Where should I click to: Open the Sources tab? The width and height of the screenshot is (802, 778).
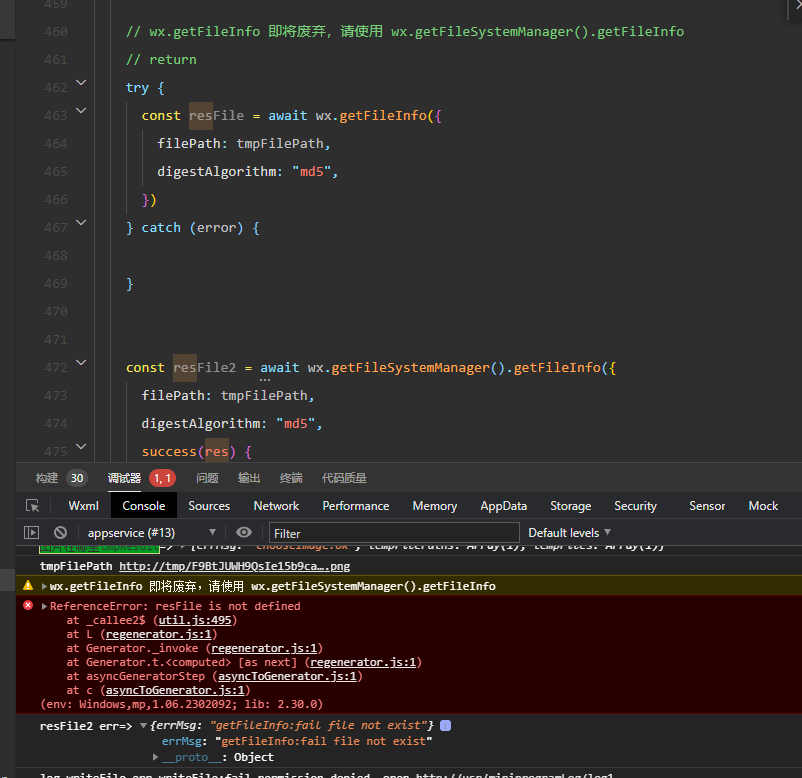click(x=209, y=506)
